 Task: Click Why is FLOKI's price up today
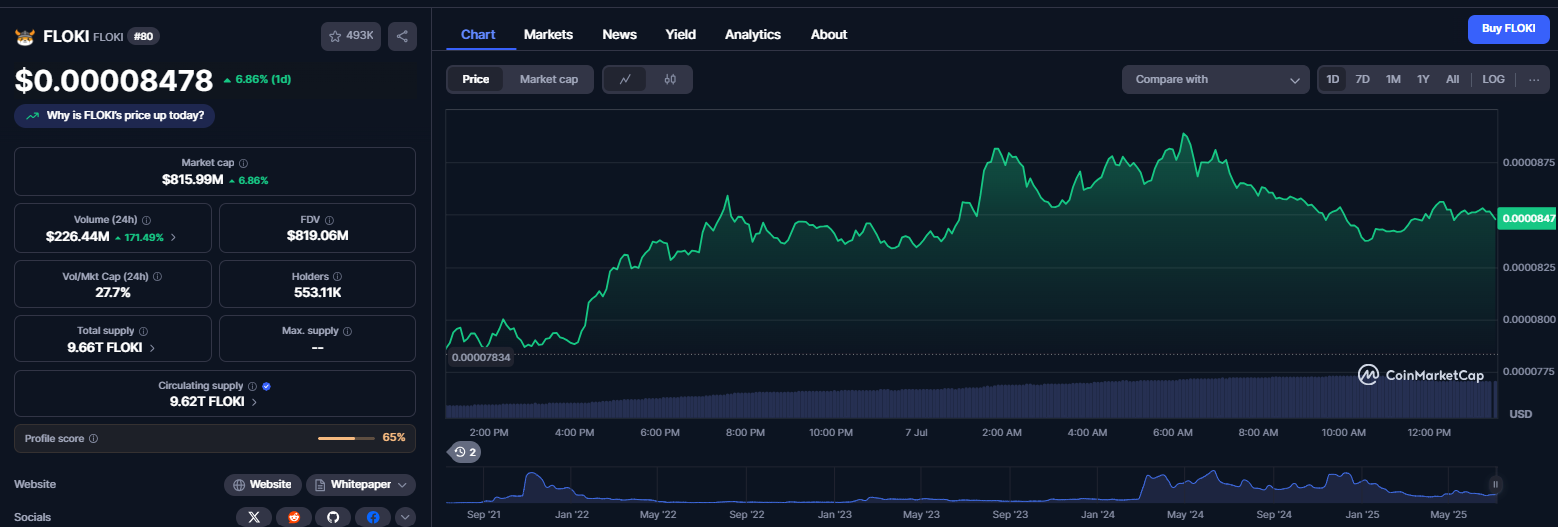(x=115, y=116)
